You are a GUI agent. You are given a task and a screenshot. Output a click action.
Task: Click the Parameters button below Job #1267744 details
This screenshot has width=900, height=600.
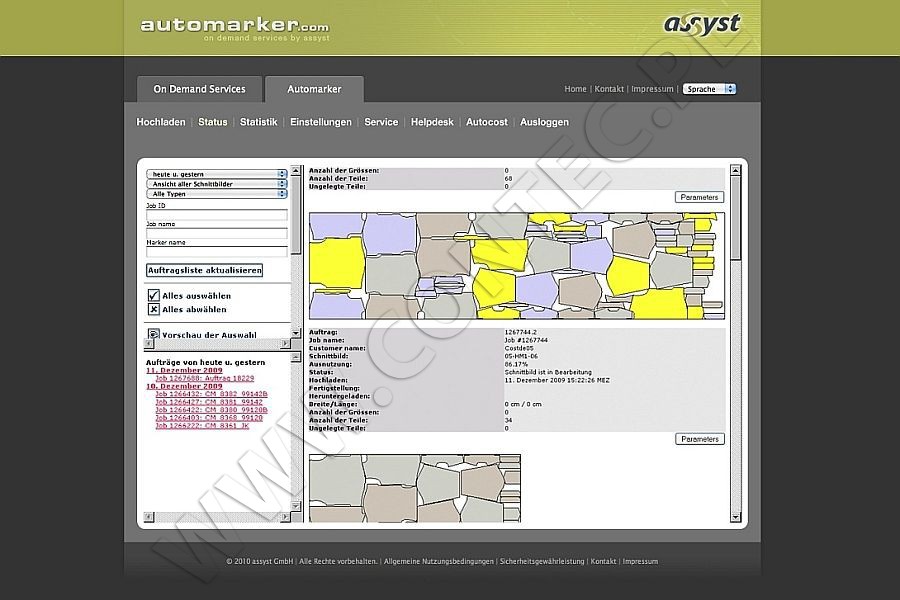(700, 439)
